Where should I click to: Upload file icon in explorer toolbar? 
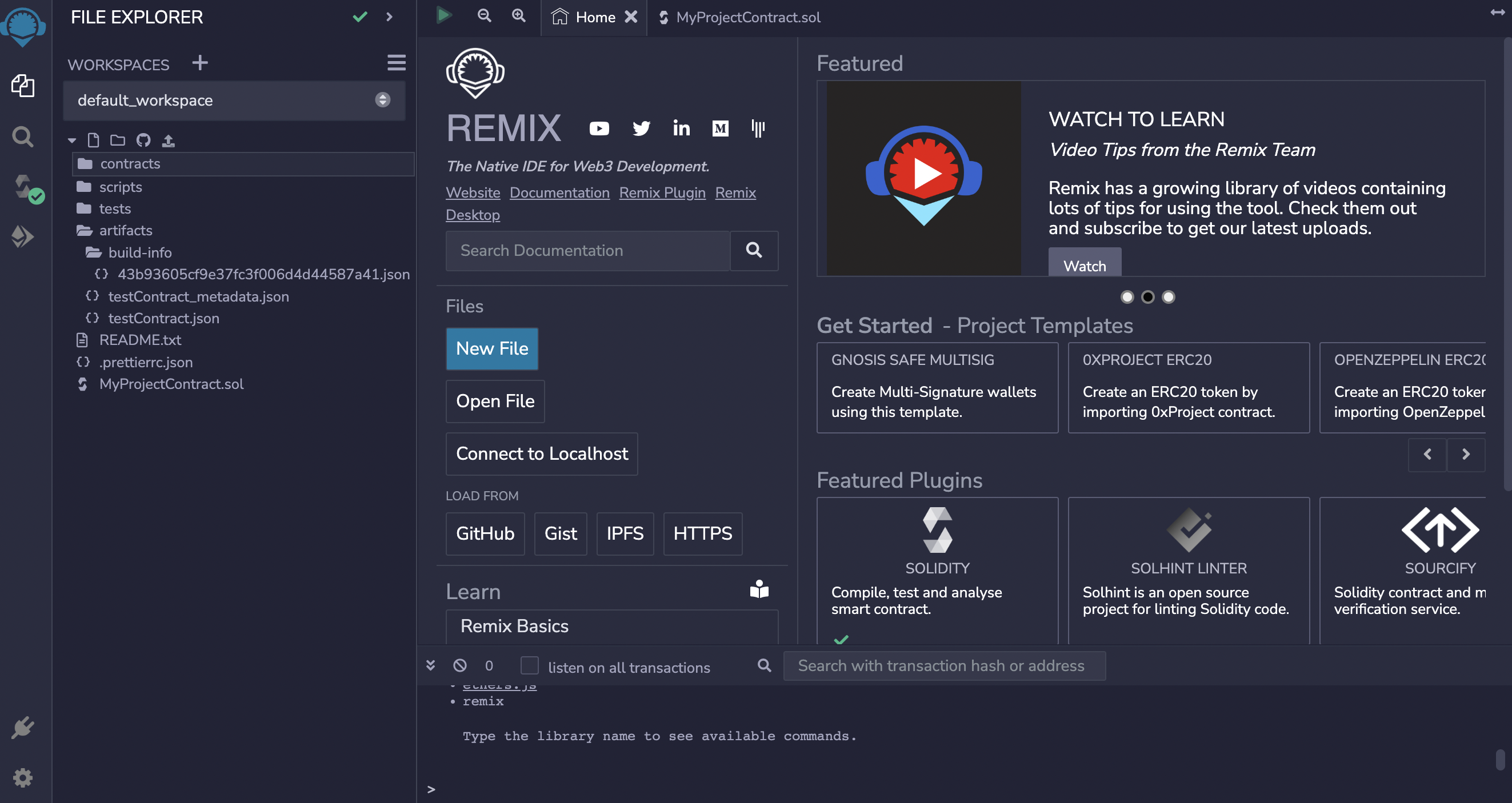[x=169, y=140]
